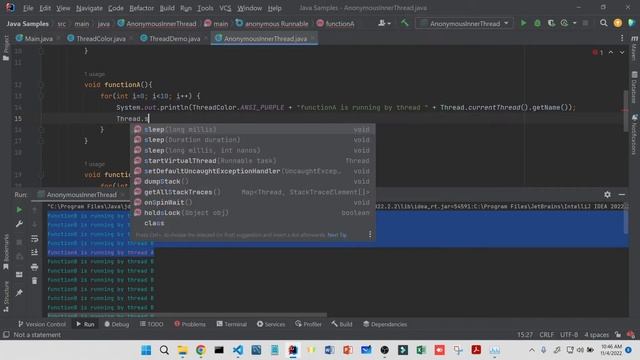The image size is (640, 360).
Task: Select sleep(Duration duration) completion suggestion
Action: click(x=252, y=140)
